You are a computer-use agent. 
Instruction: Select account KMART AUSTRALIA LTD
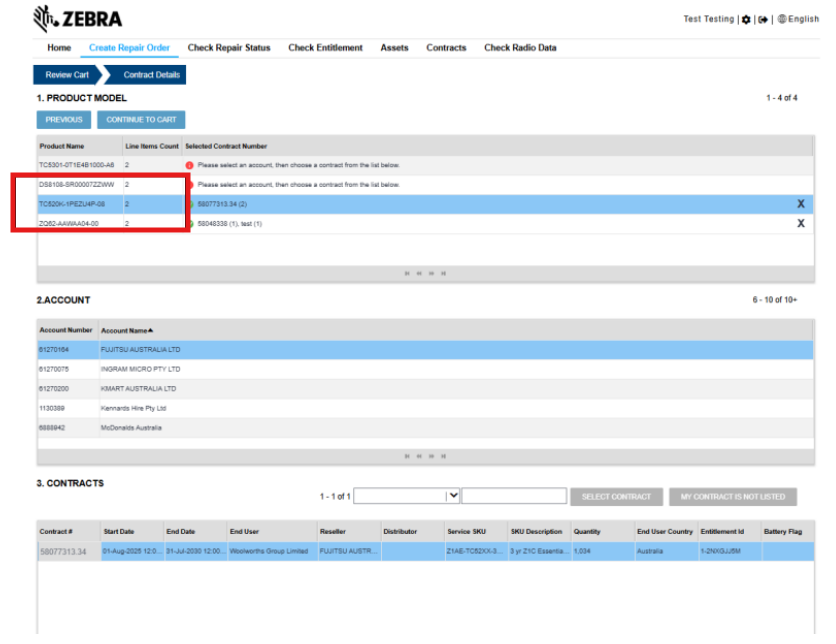pos(425,389)
